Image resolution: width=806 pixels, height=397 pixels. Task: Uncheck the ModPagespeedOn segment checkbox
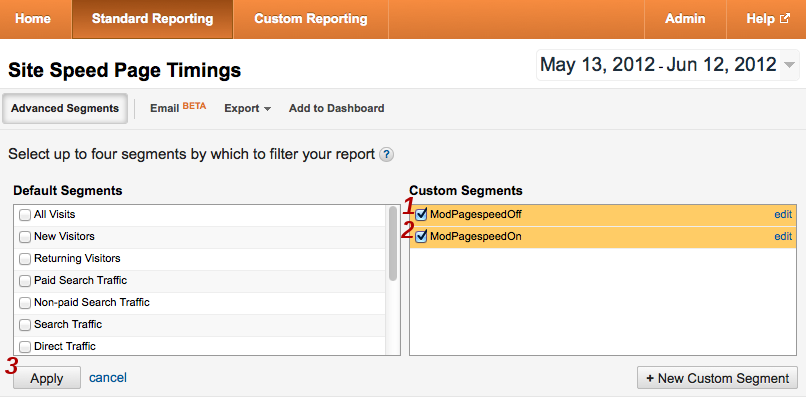422,237
